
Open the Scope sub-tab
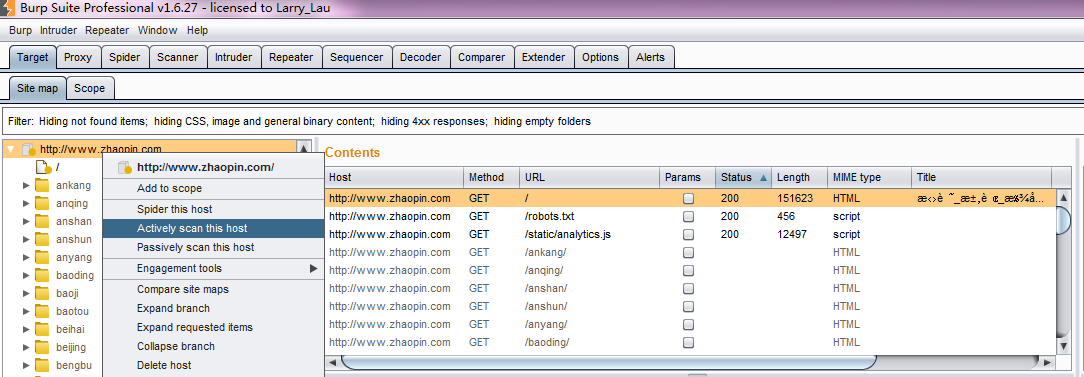(x=90, y=88)
